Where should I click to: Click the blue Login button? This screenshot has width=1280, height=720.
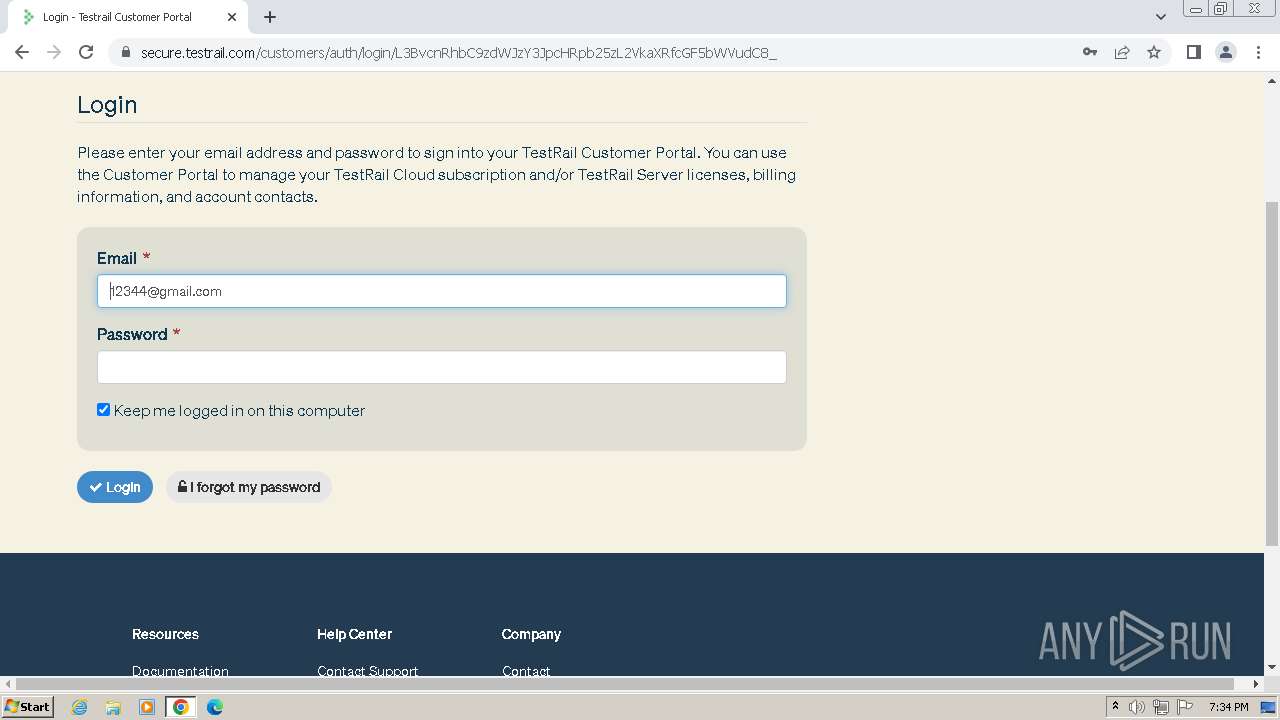(115, 487)
